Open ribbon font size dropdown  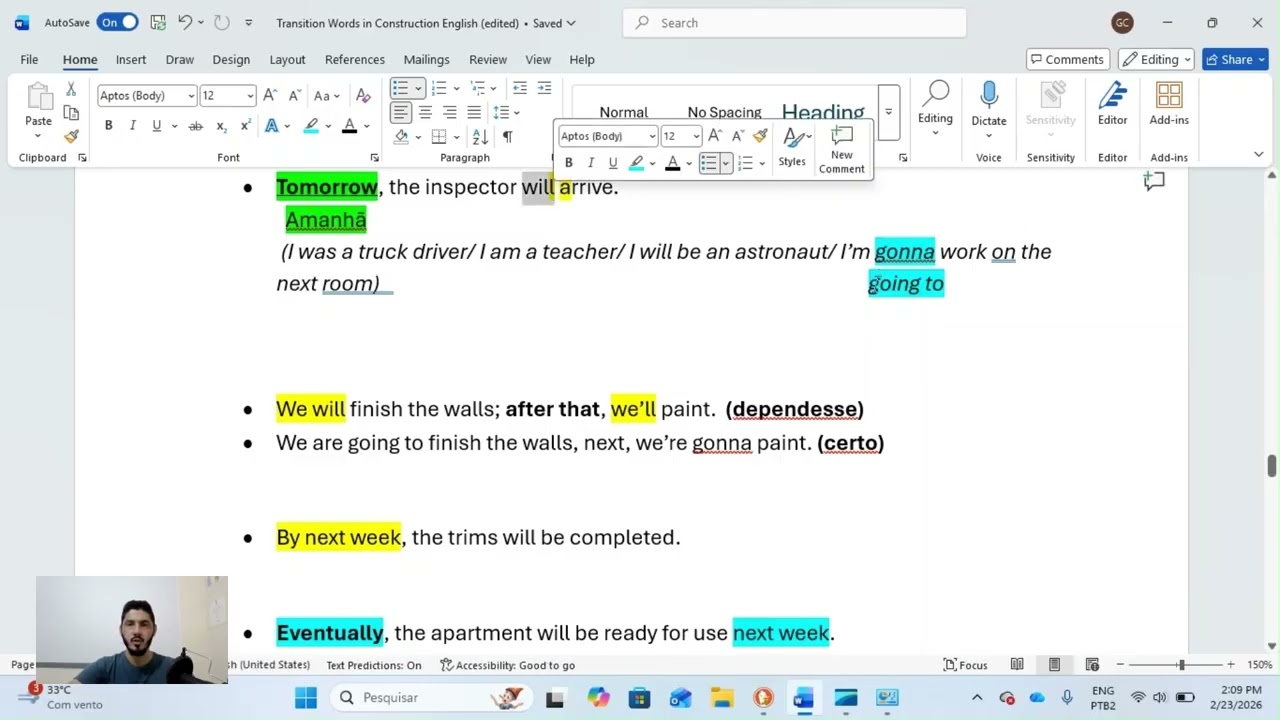[x=249, y=96]
